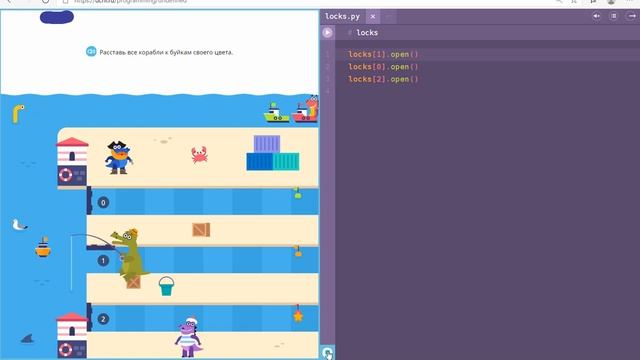The height and width of the screenshot is (360, 640).
Task: Click the yellow eel in the sea
Action: (x=18, y=113)
